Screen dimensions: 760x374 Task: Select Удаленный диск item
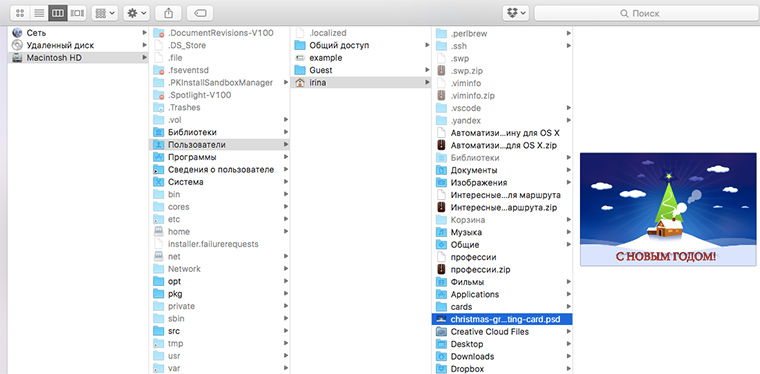click(79, 45)
